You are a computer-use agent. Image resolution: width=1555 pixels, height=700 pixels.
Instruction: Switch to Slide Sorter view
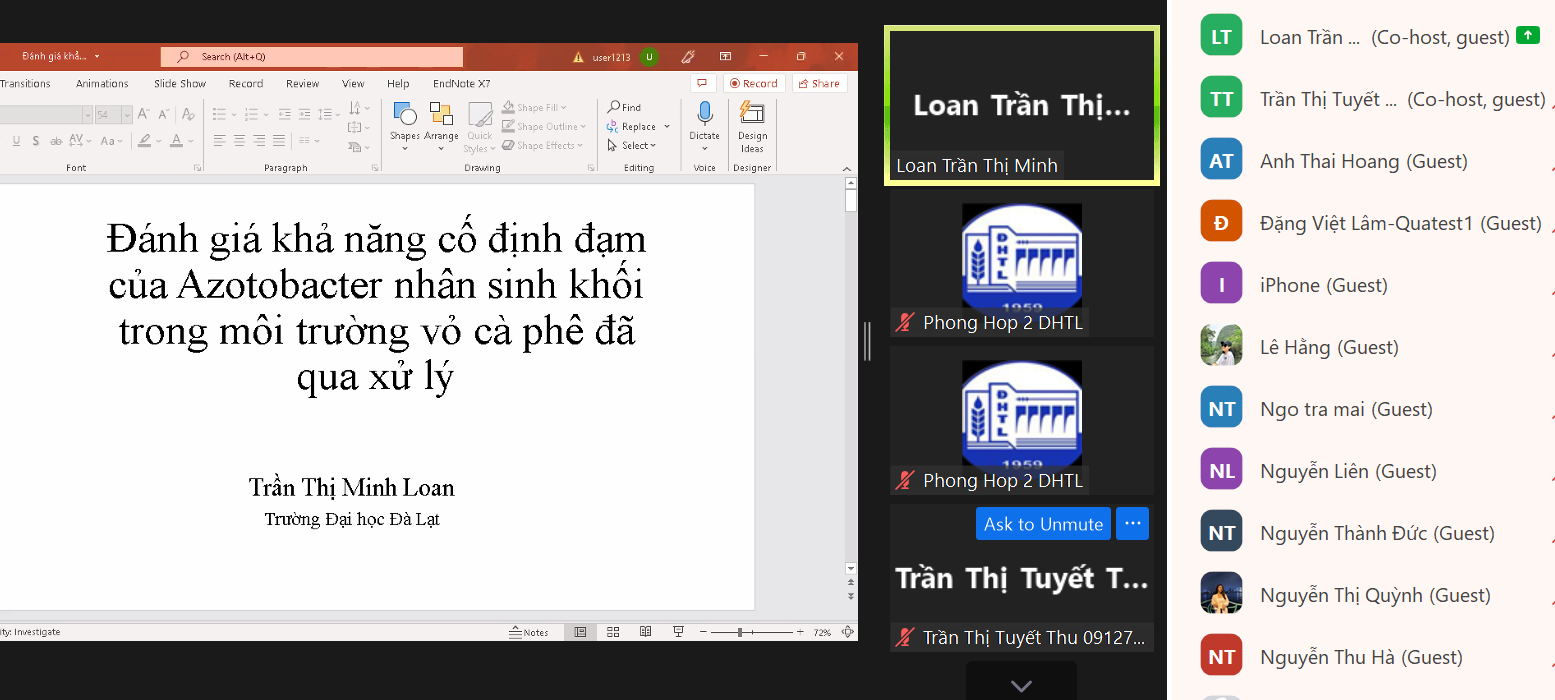tap(613, 632)
